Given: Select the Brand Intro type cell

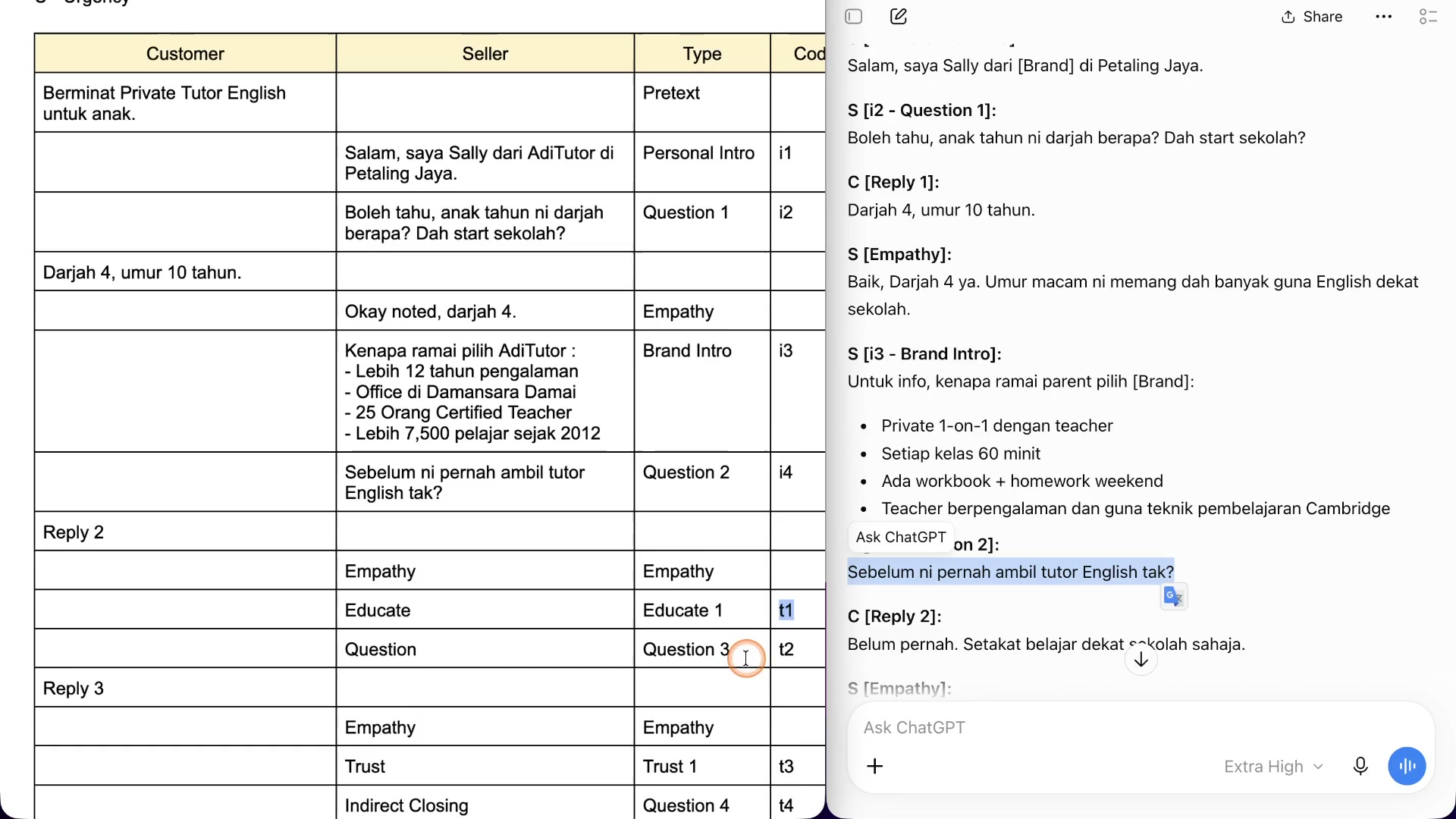Looking at the screenshot, I should [x=702, y=391].
